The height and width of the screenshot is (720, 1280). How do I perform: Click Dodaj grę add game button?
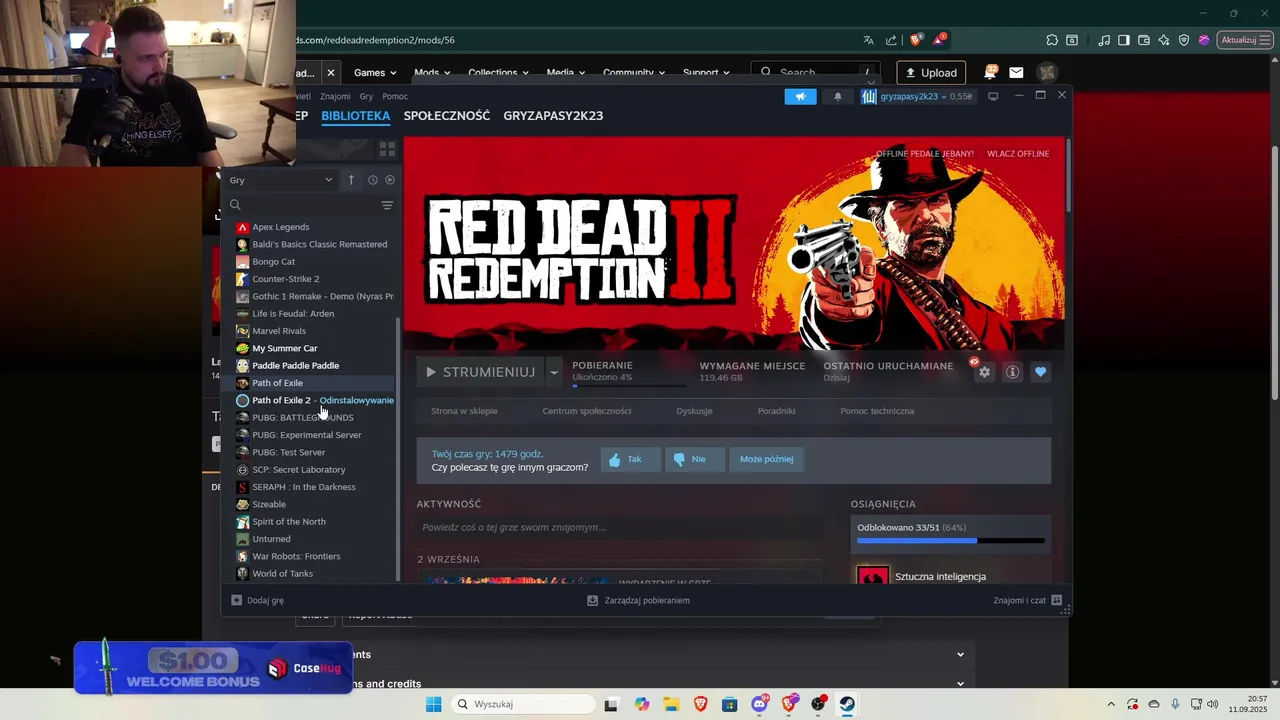pos(258,601)
